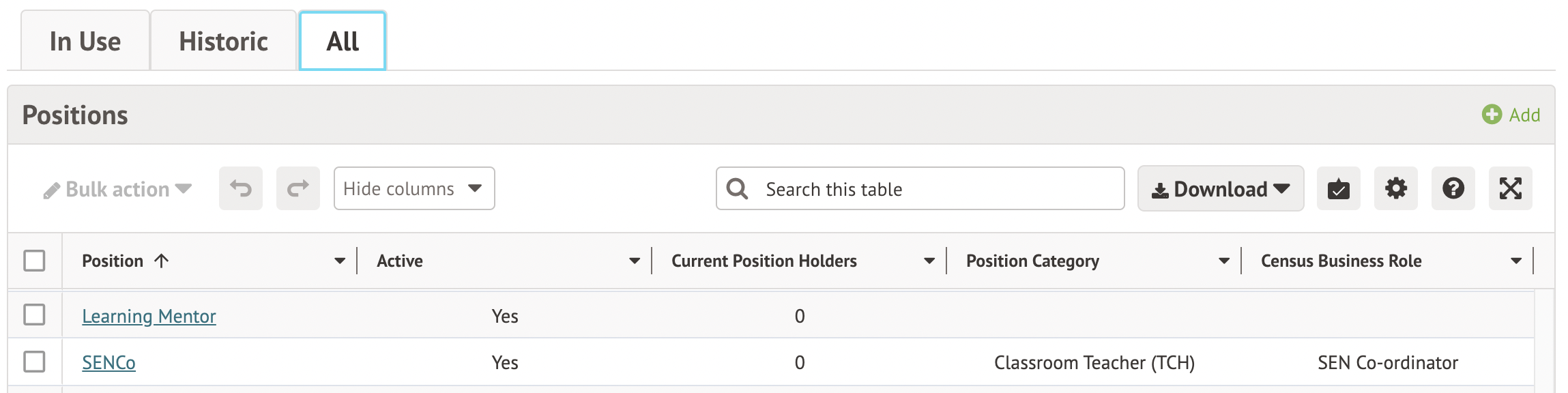Click the help question mark icon
This screenshot has height=393, width=1568.
tap(1453, 188)
